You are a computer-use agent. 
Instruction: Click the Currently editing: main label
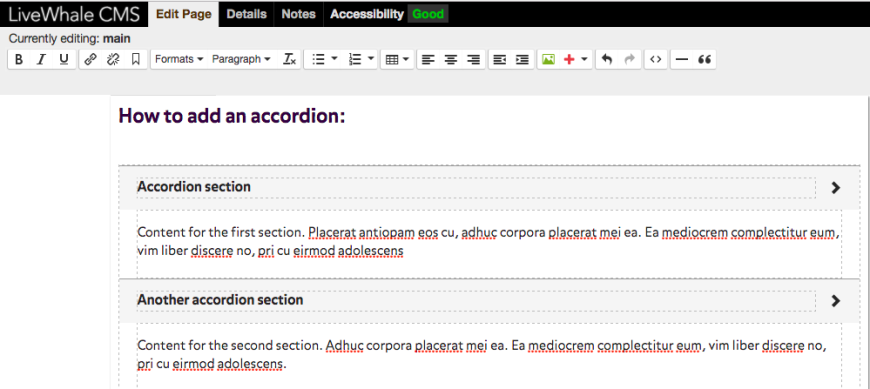tap(70, 39)
